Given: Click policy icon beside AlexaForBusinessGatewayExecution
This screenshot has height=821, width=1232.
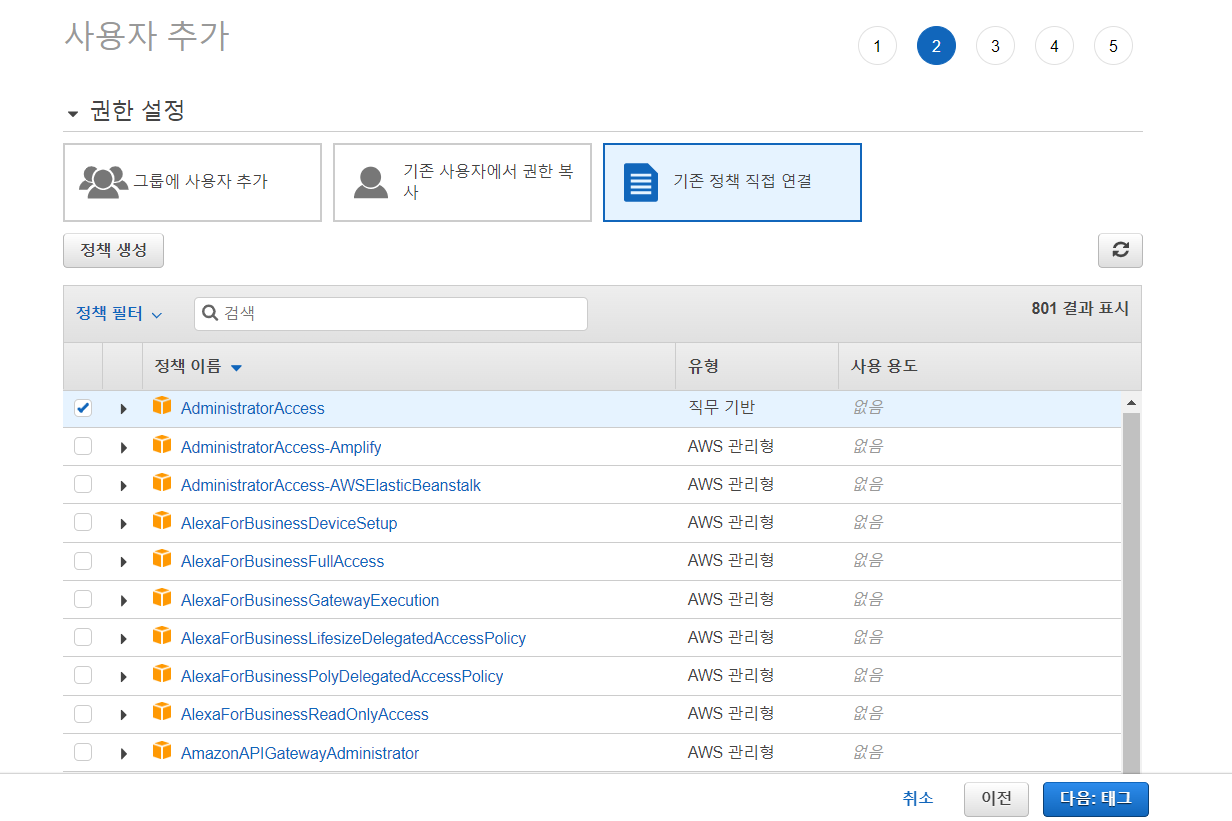Looking at the screenshot, I should [x=162, y=598].
